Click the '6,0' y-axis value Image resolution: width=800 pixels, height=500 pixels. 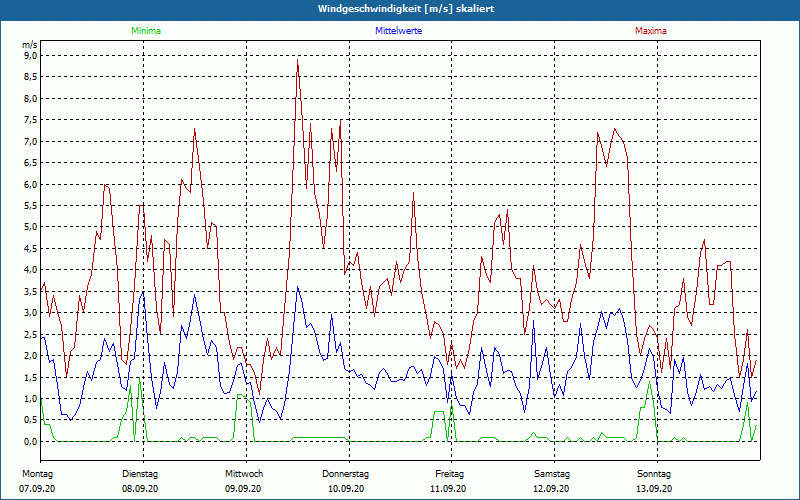(31, 184)
